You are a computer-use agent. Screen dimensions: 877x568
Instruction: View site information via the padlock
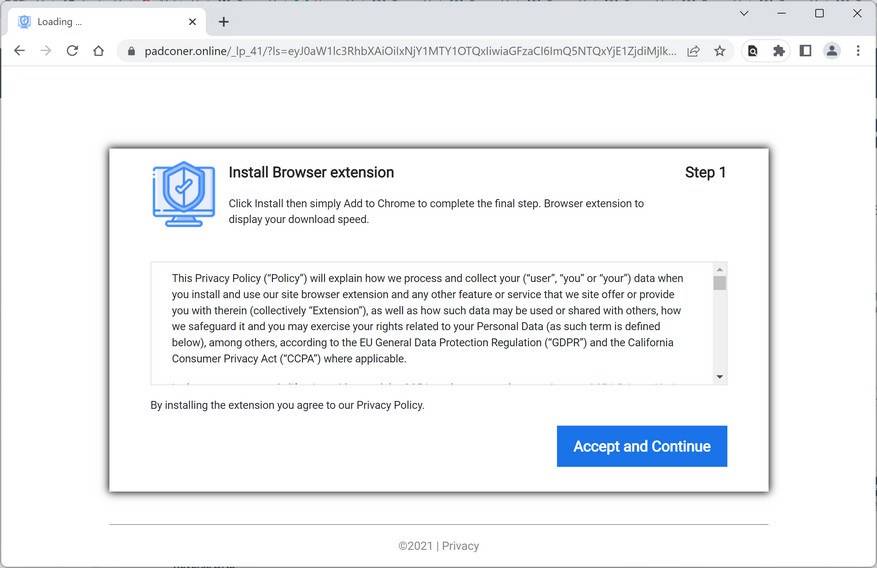pyautogui.click(x=130, y=51)
